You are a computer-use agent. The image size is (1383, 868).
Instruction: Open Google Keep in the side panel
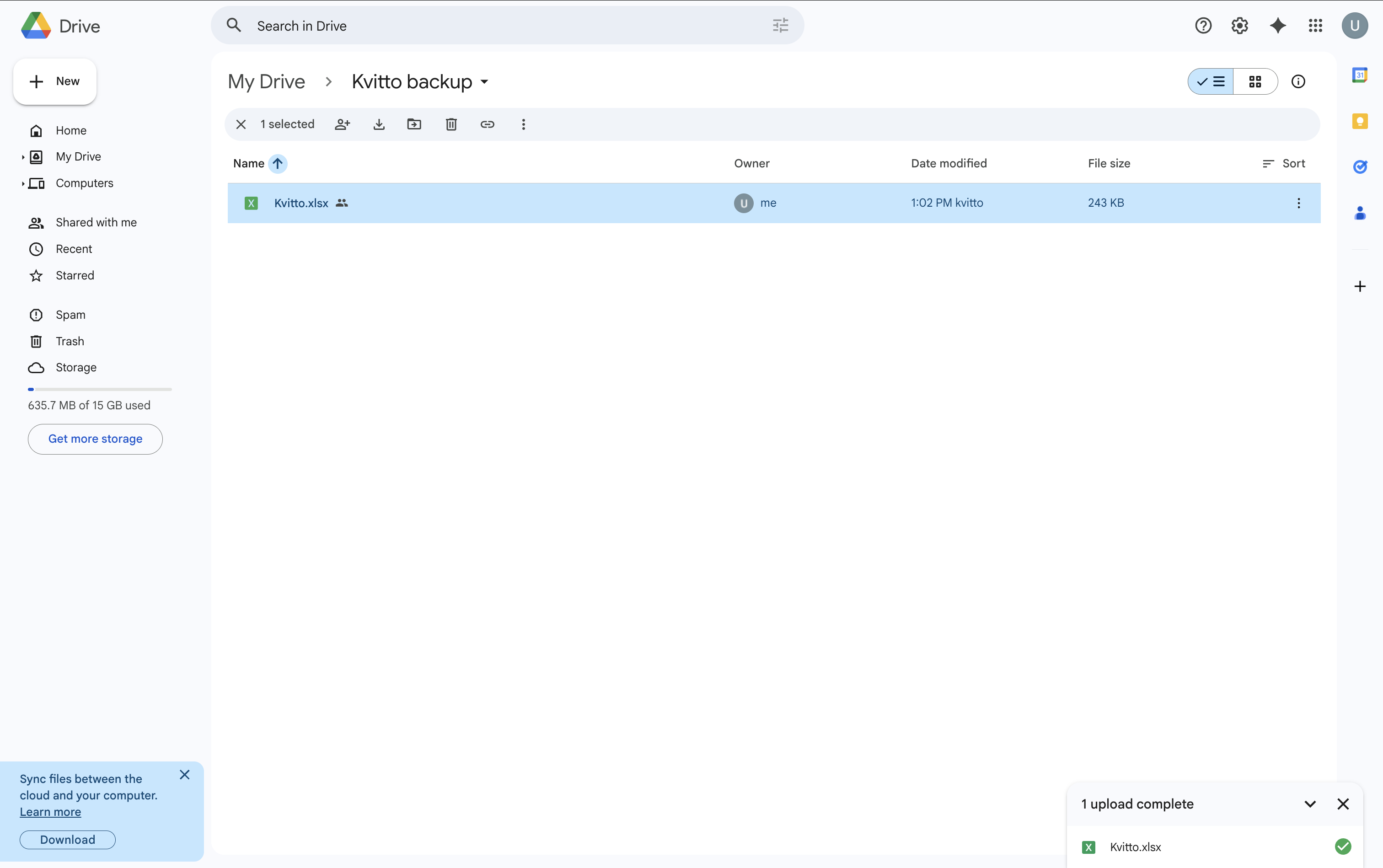pos(1360,121)
